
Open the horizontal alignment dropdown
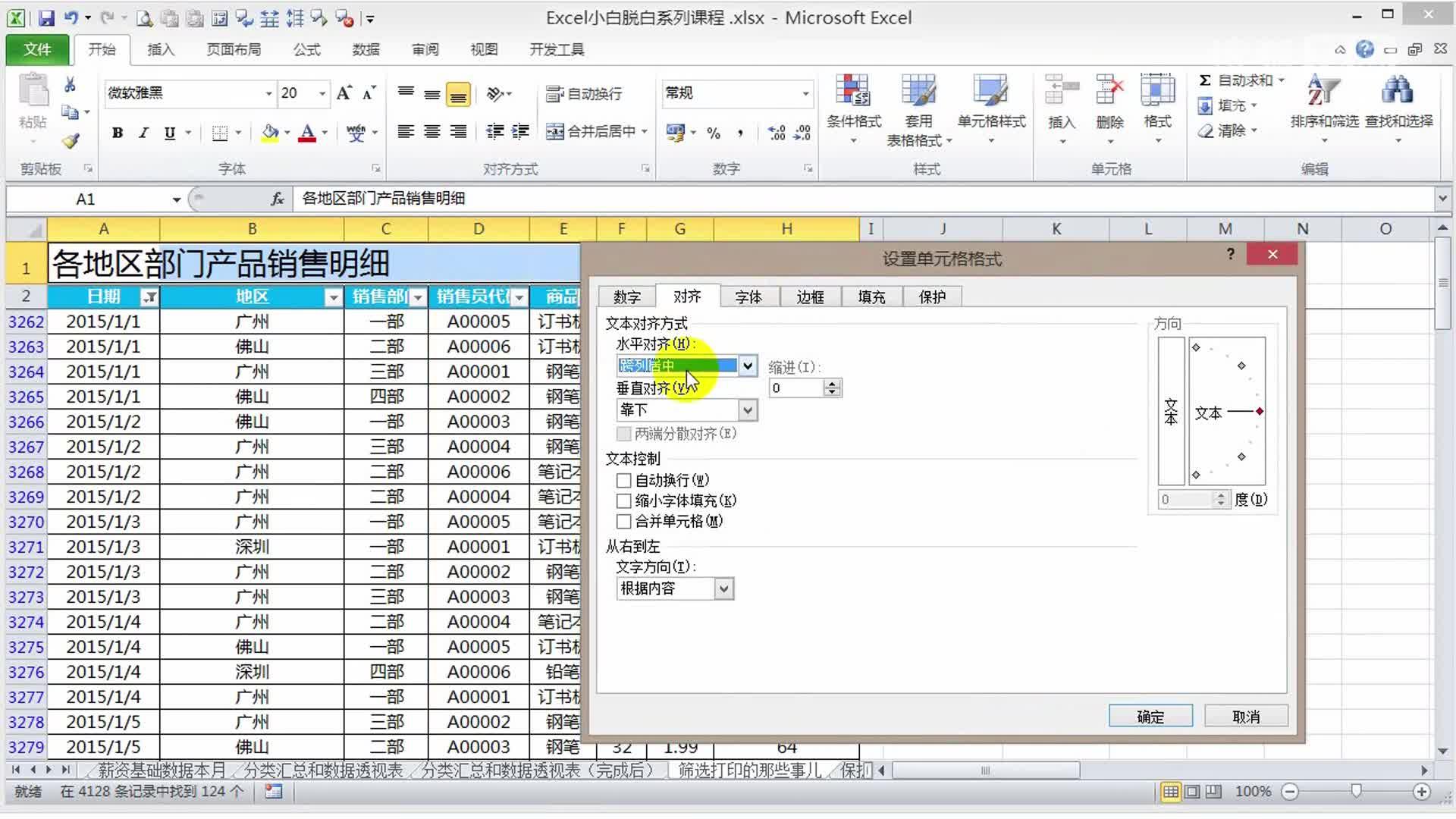click(748, 366)
